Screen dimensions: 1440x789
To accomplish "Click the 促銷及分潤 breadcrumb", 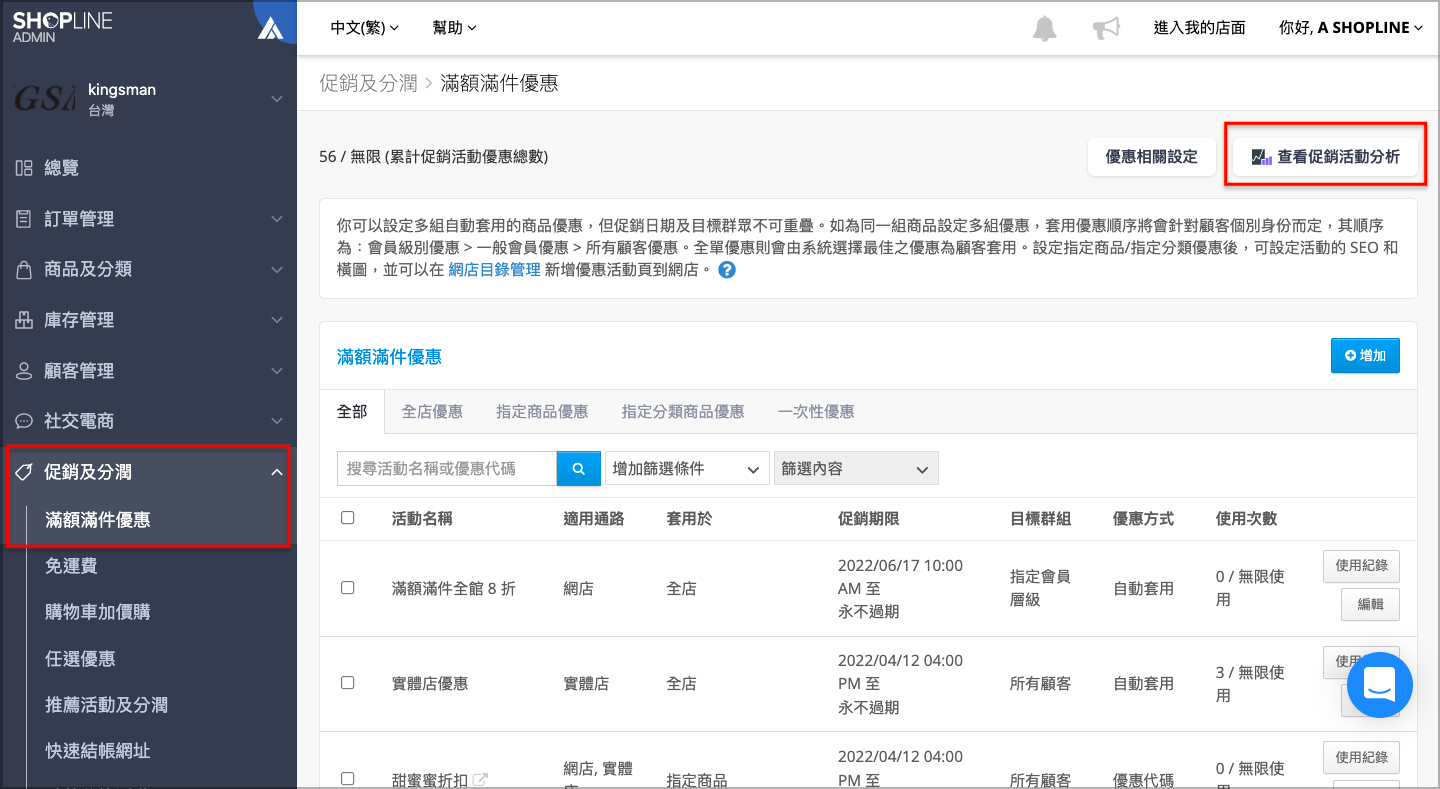I will pyautogui.click(x=368, y=83).
